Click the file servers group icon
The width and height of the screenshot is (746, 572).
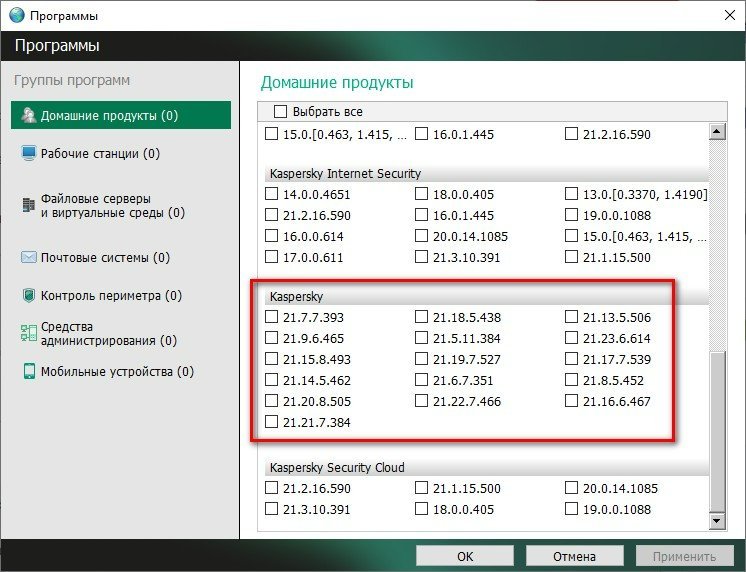click(29, 205)
